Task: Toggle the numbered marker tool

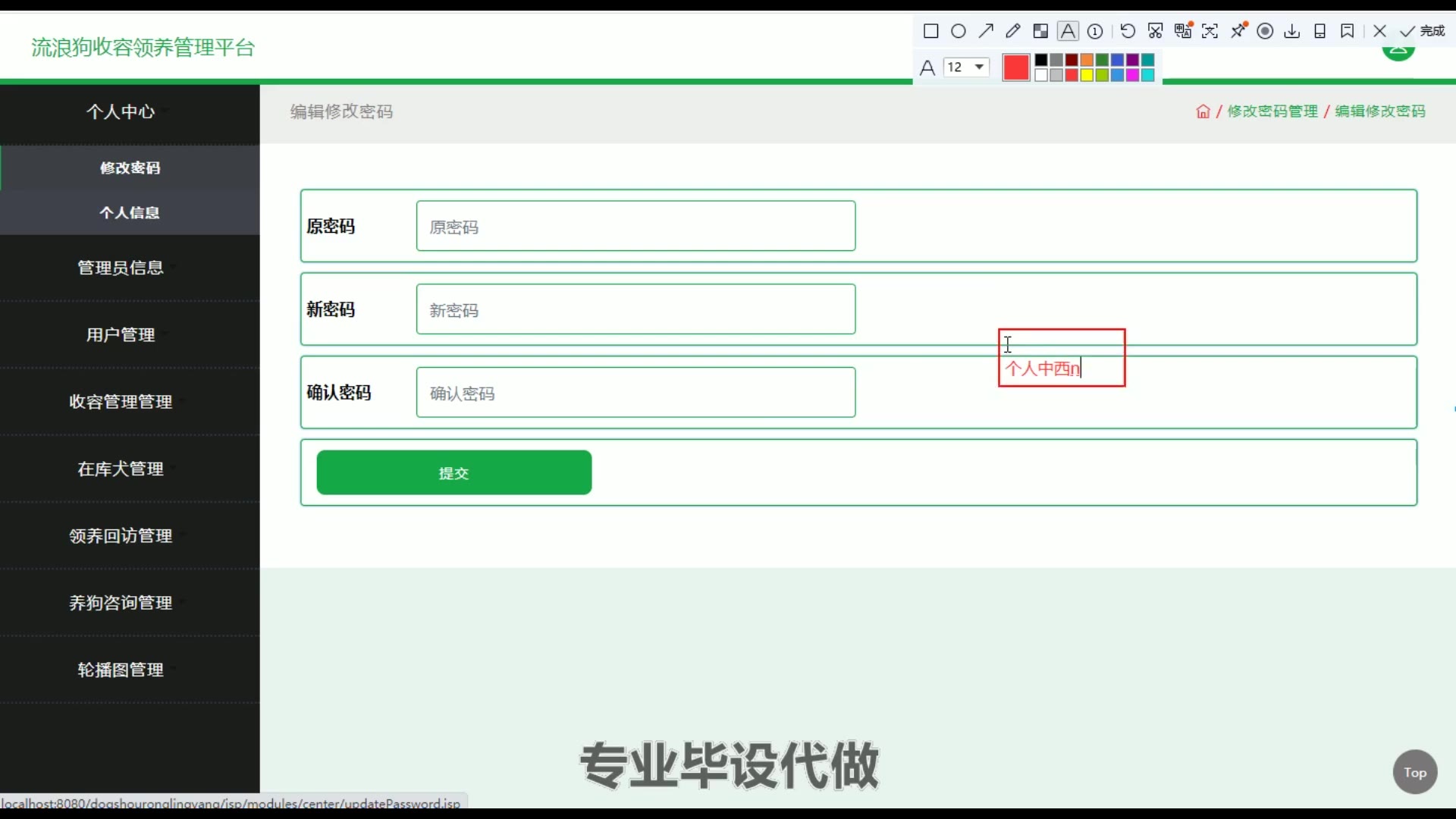Action: tap(1095, 31)
